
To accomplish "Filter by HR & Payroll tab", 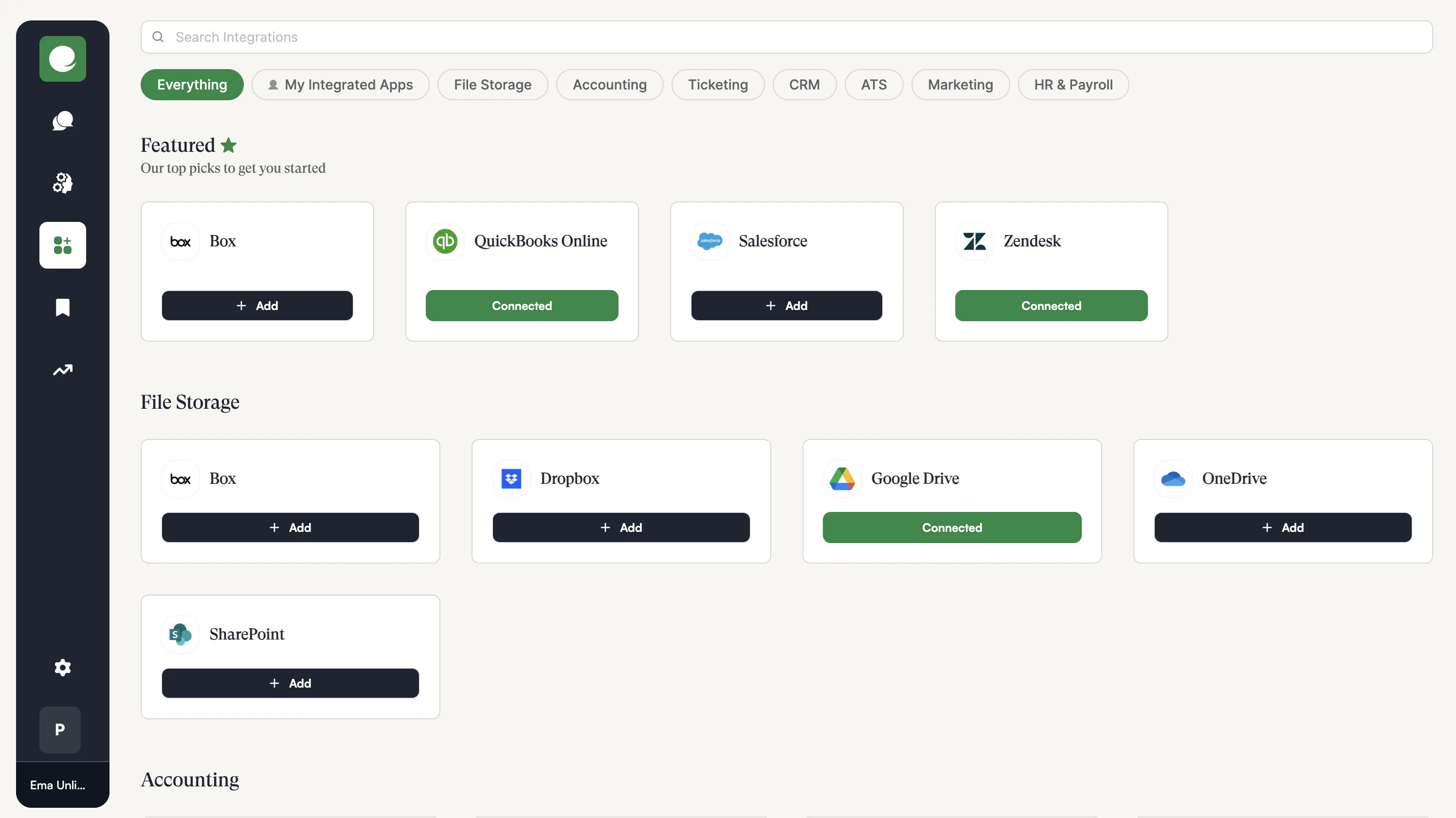I will pyautogui.click(x=1074, y=85).
